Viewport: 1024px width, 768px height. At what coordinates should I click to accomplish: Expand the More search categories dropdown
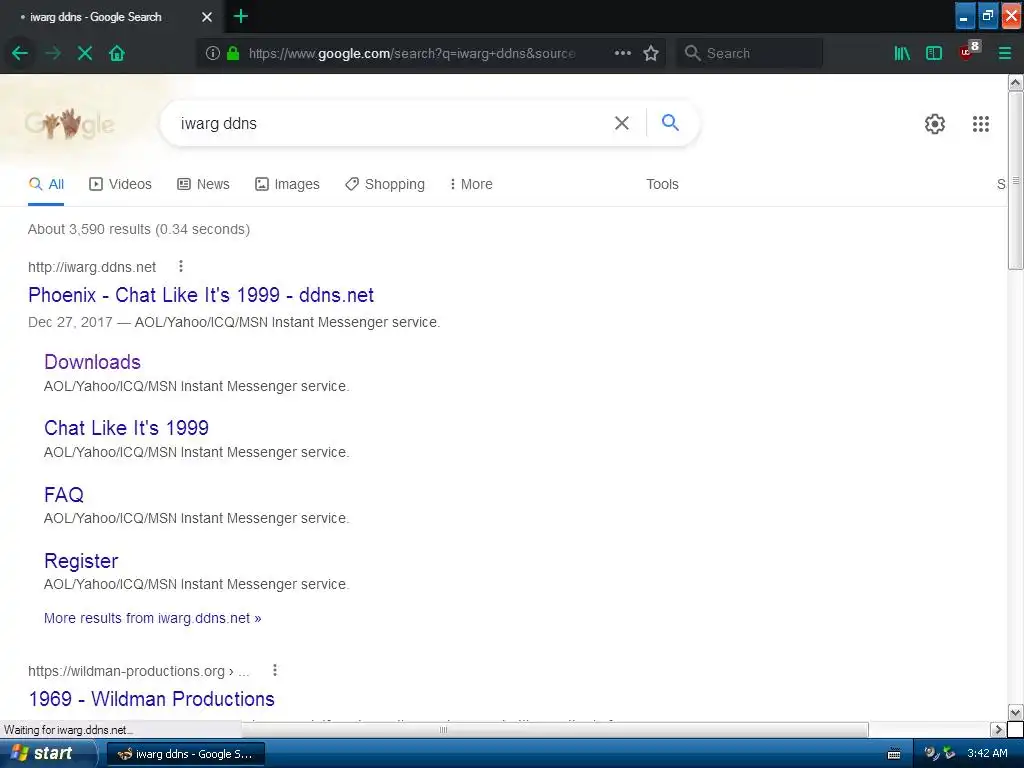coord(471,184)
